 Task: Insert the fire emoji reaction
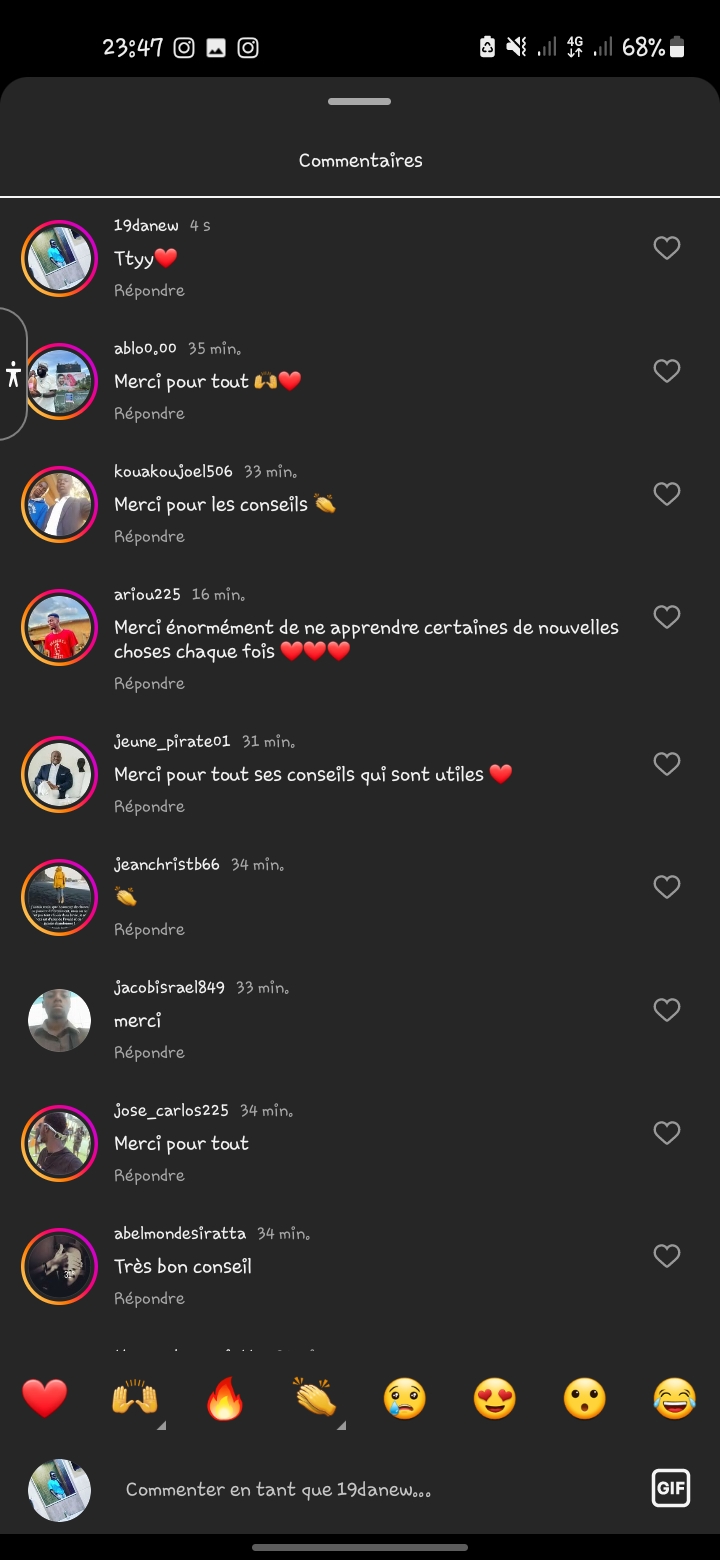(x=225, y=1398)
